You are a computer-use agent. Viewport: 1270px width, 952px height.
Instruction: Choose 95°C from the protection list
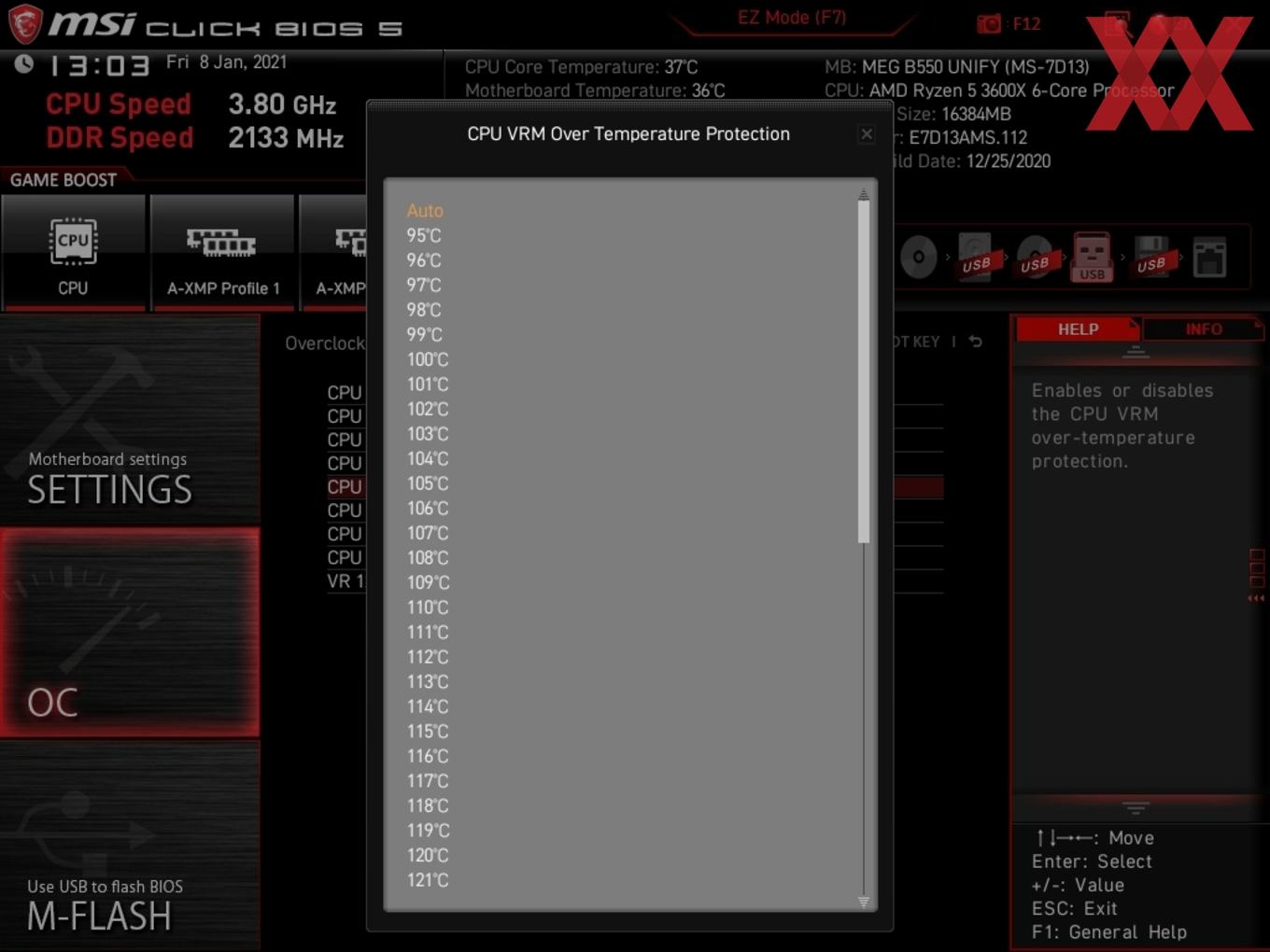tap(424, 235)
